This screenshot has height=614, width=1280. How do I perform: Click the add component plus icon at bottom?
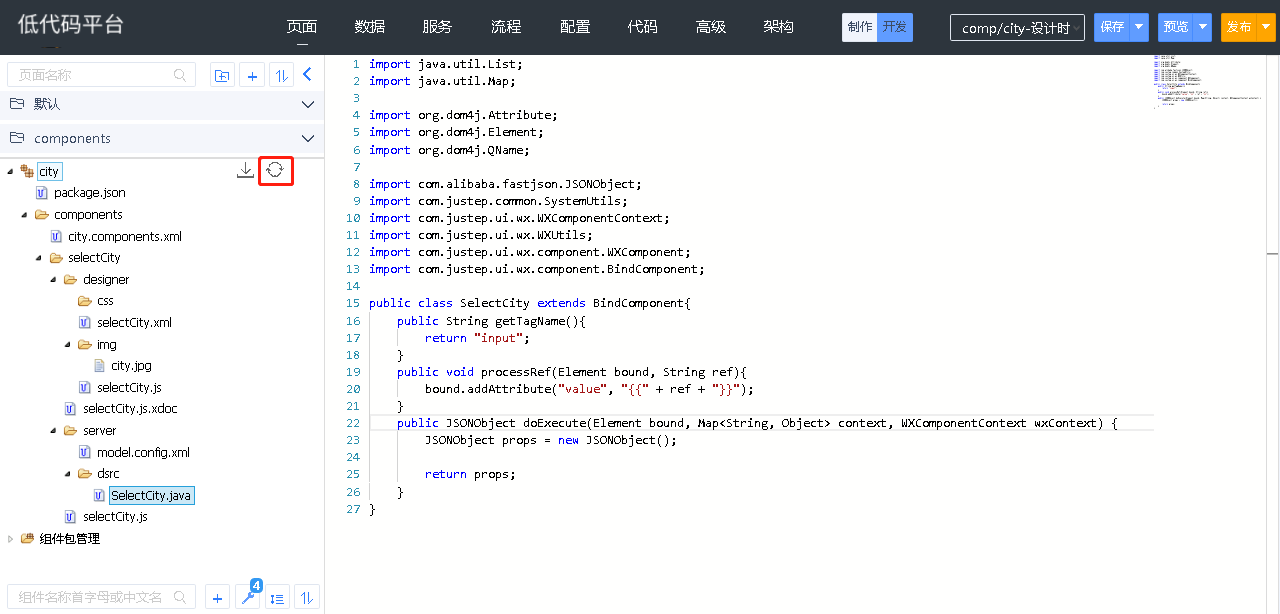click(x=217, y=598)
